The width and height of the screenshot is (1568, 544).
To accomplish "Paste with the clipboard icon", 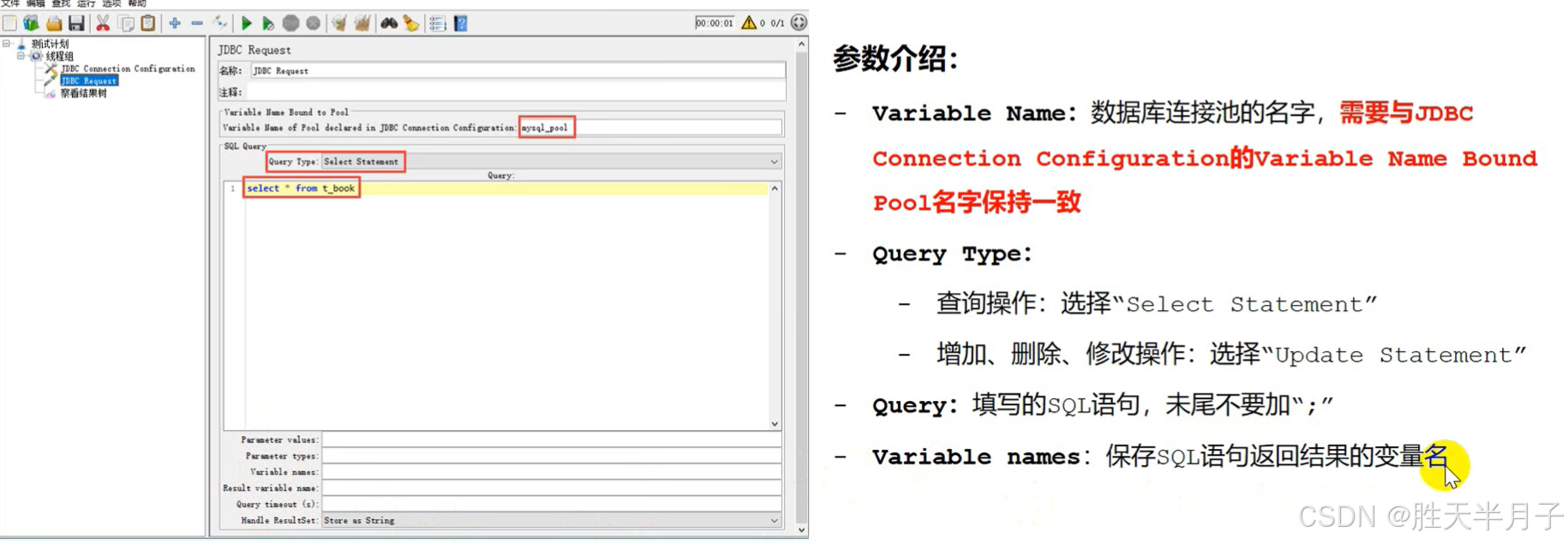I will click(x=148, y=23).
